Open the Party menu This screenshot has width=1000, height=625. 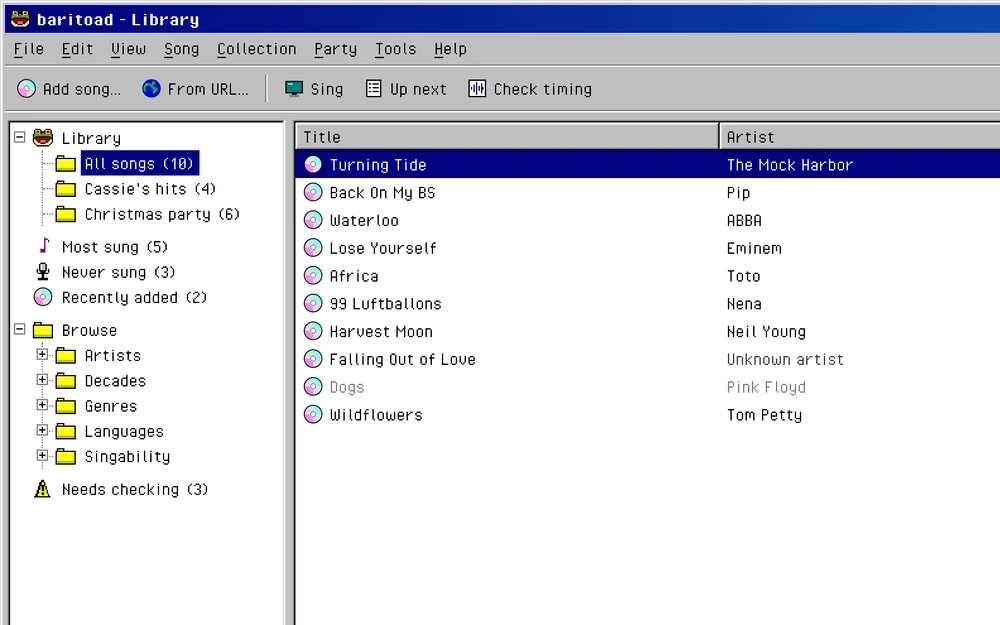335,49
